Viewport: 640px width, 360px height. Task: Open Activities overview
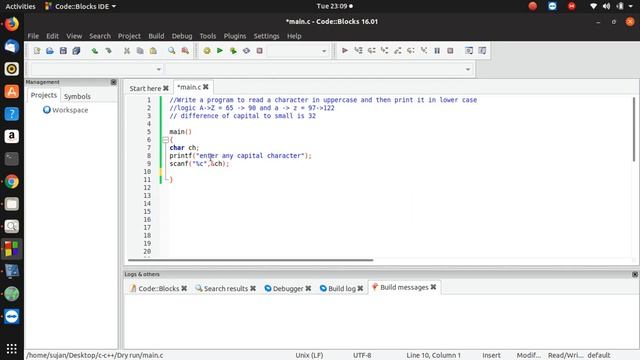pyautogui.click(x=20, y=6)
